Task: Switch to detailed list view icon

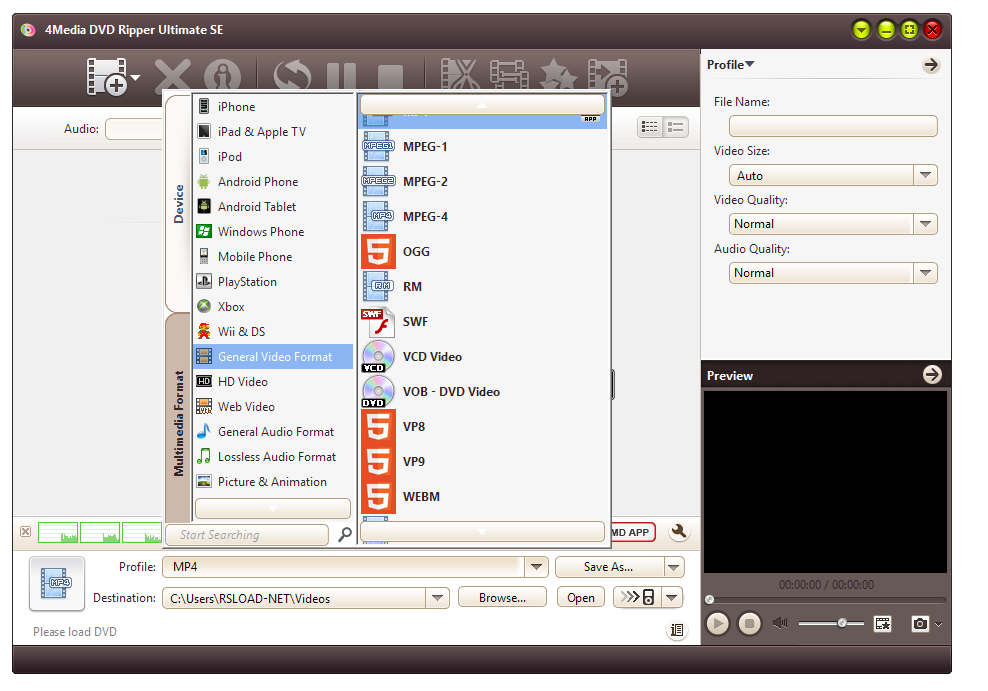Action: click(x=675, y=127)
